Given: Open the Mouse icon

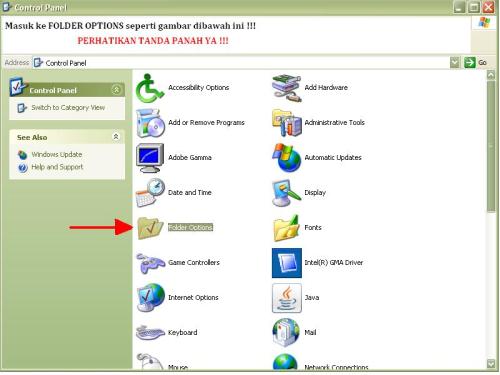Looking at the screenshot, I should point(150,361).
